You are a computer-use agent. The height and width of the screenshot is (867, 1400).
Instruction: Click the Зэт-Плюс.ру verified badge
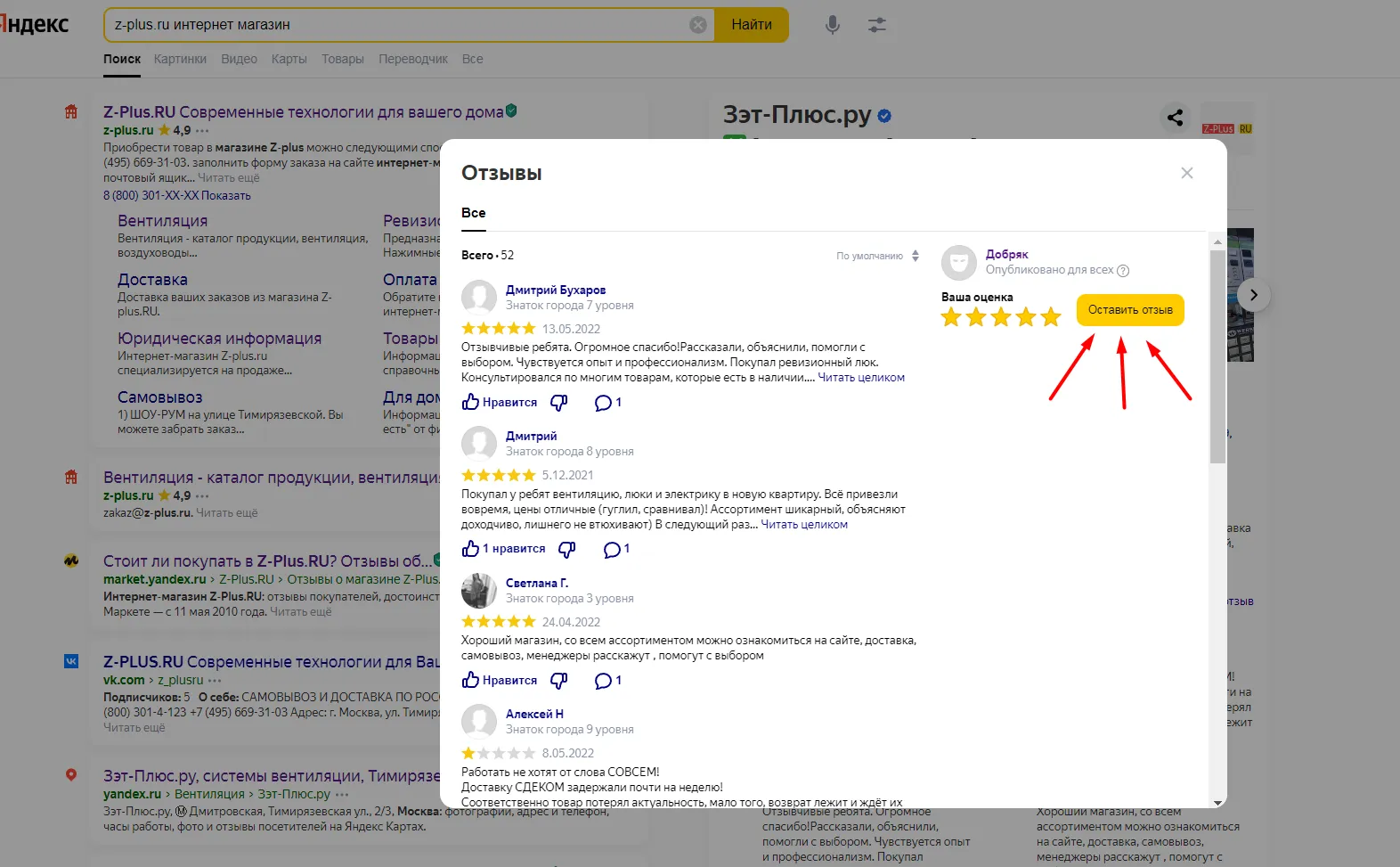[884, 116]
